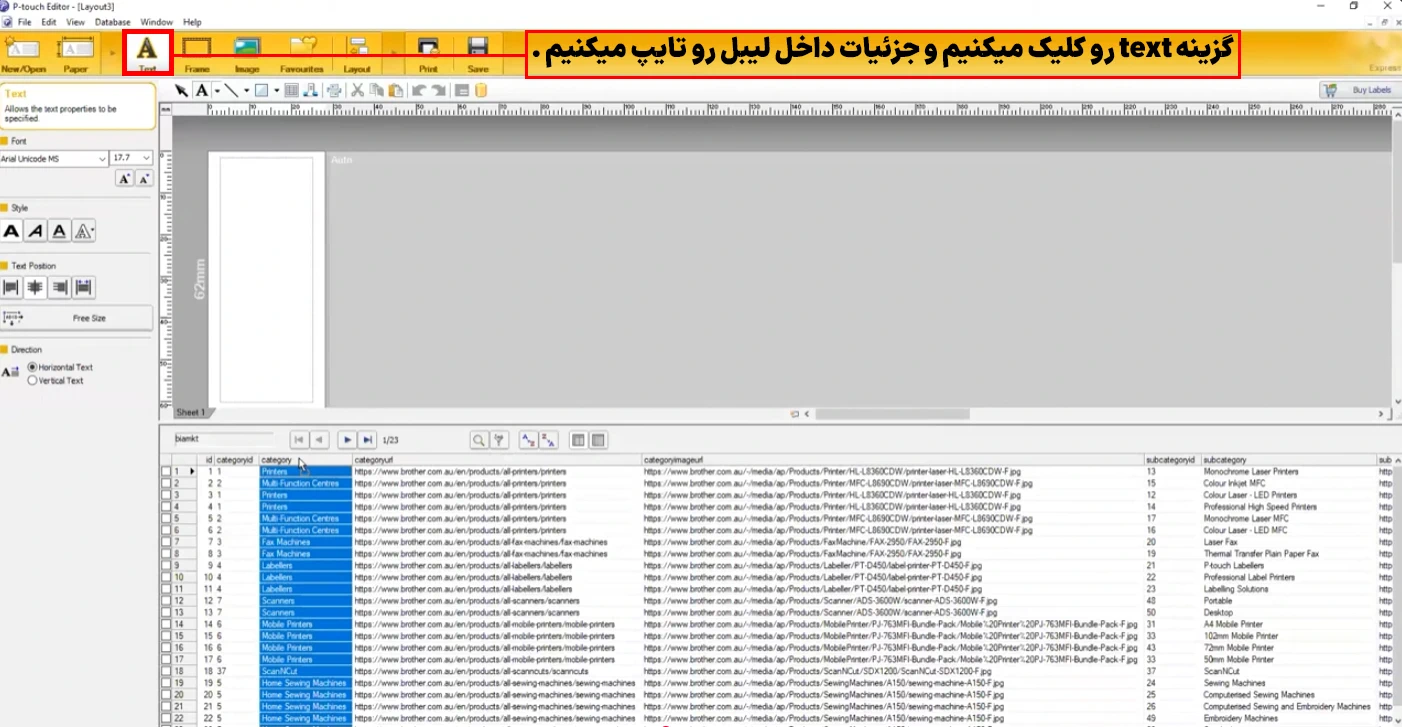Screen dimensions: 1402x727
Task: Select the Text tool in top toolbar
Action: pos(147,53)
